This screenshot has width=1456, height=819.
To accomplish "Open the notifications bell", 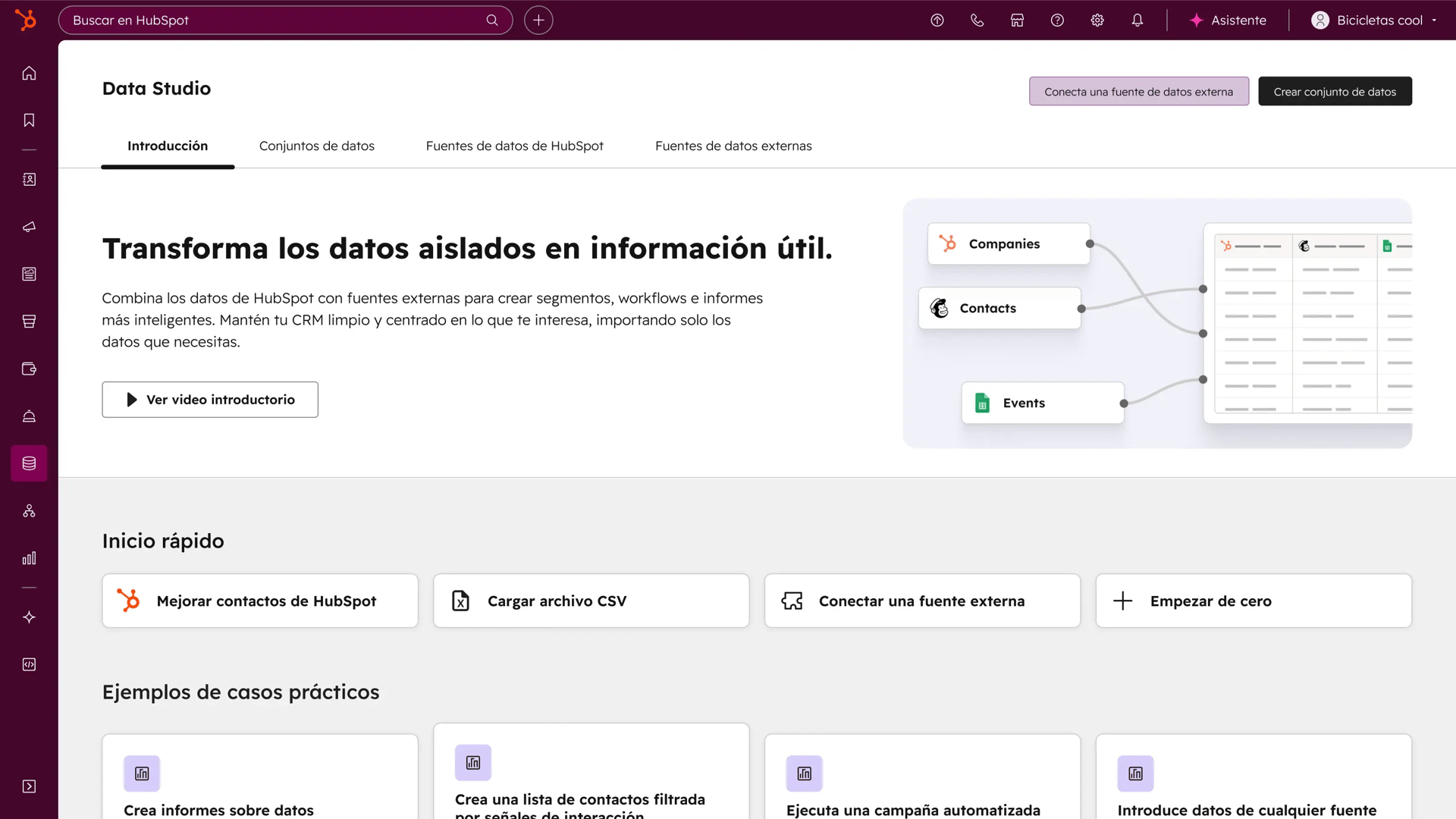I will (x=1137, y=20).
